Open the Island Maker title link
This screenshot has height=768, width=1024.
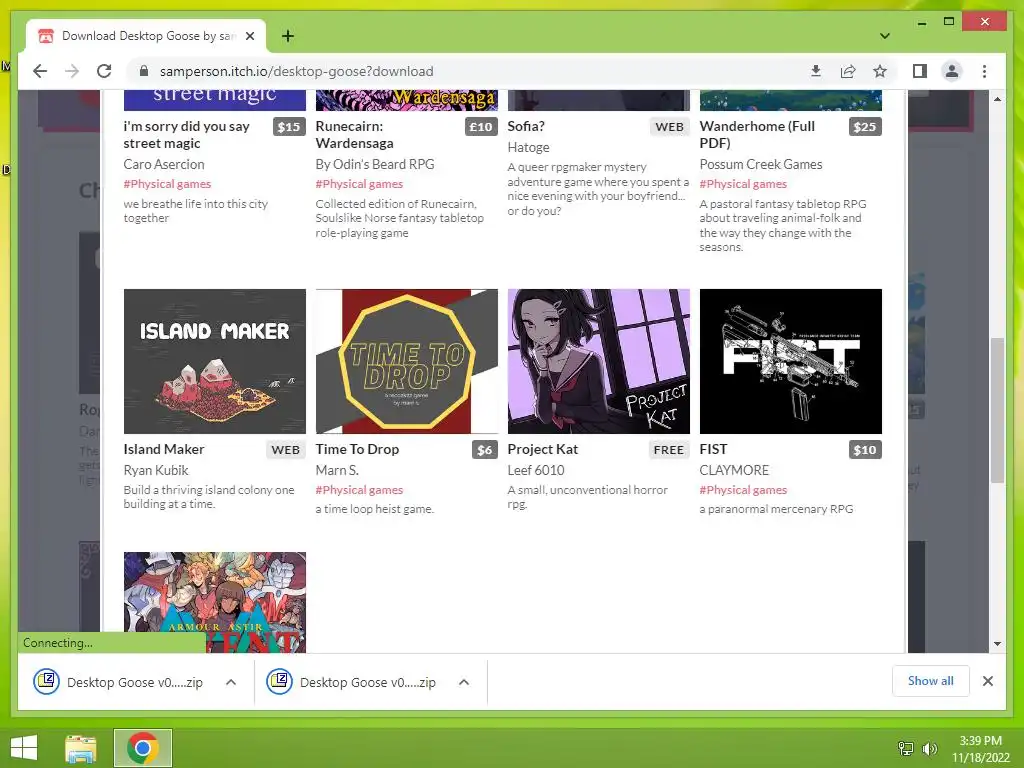[163, 449]
